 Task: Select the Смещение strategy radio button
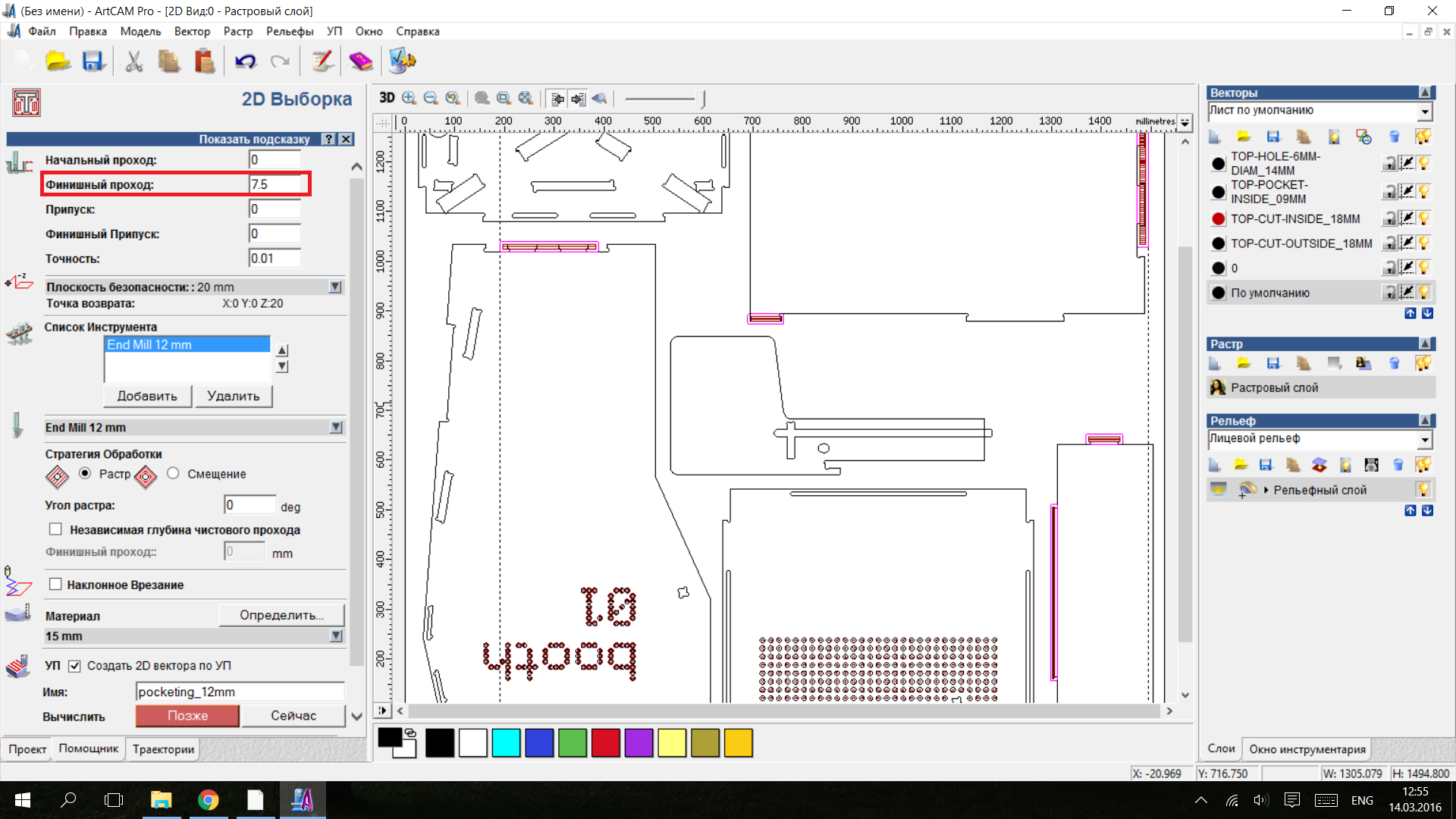click(174, 473)
